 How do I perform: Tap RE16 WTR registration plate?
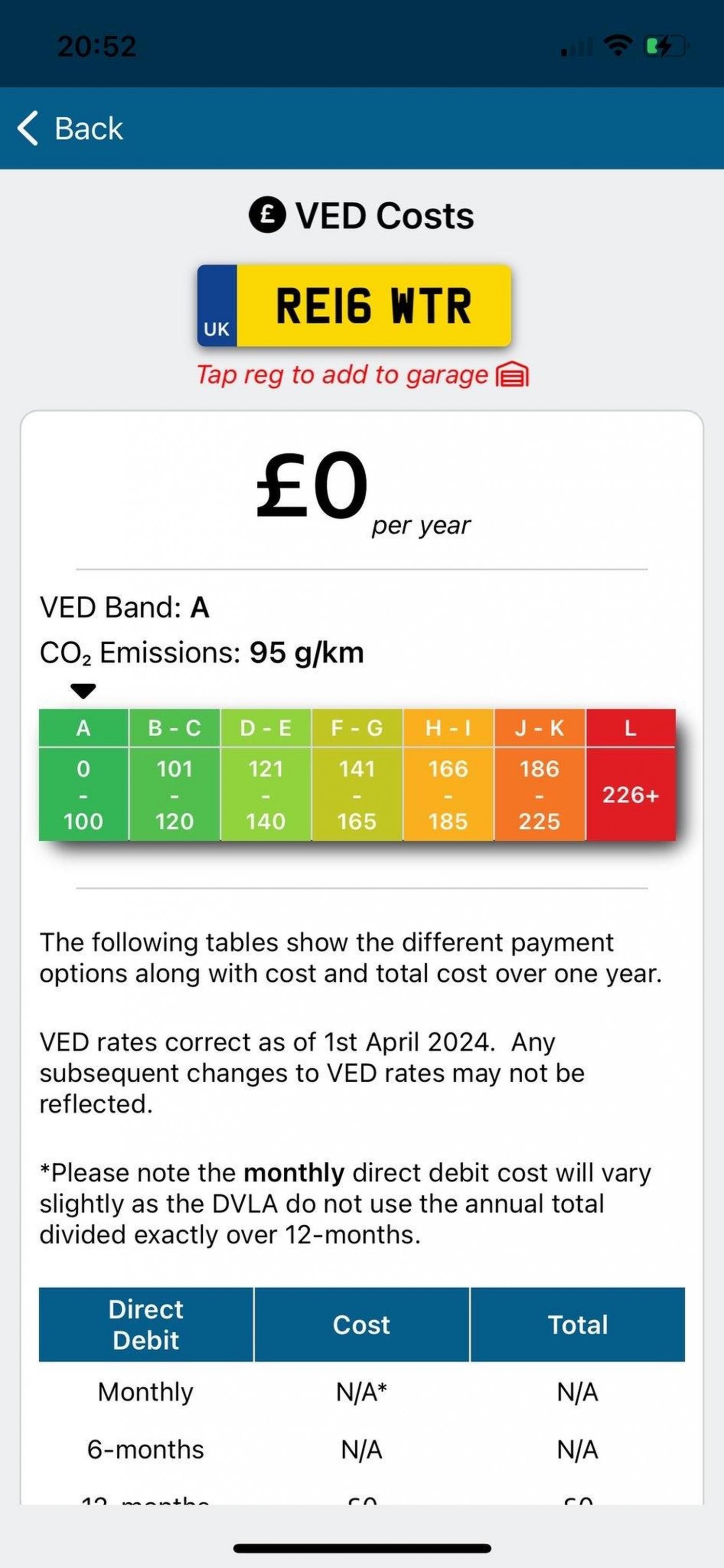pos(354,306)
